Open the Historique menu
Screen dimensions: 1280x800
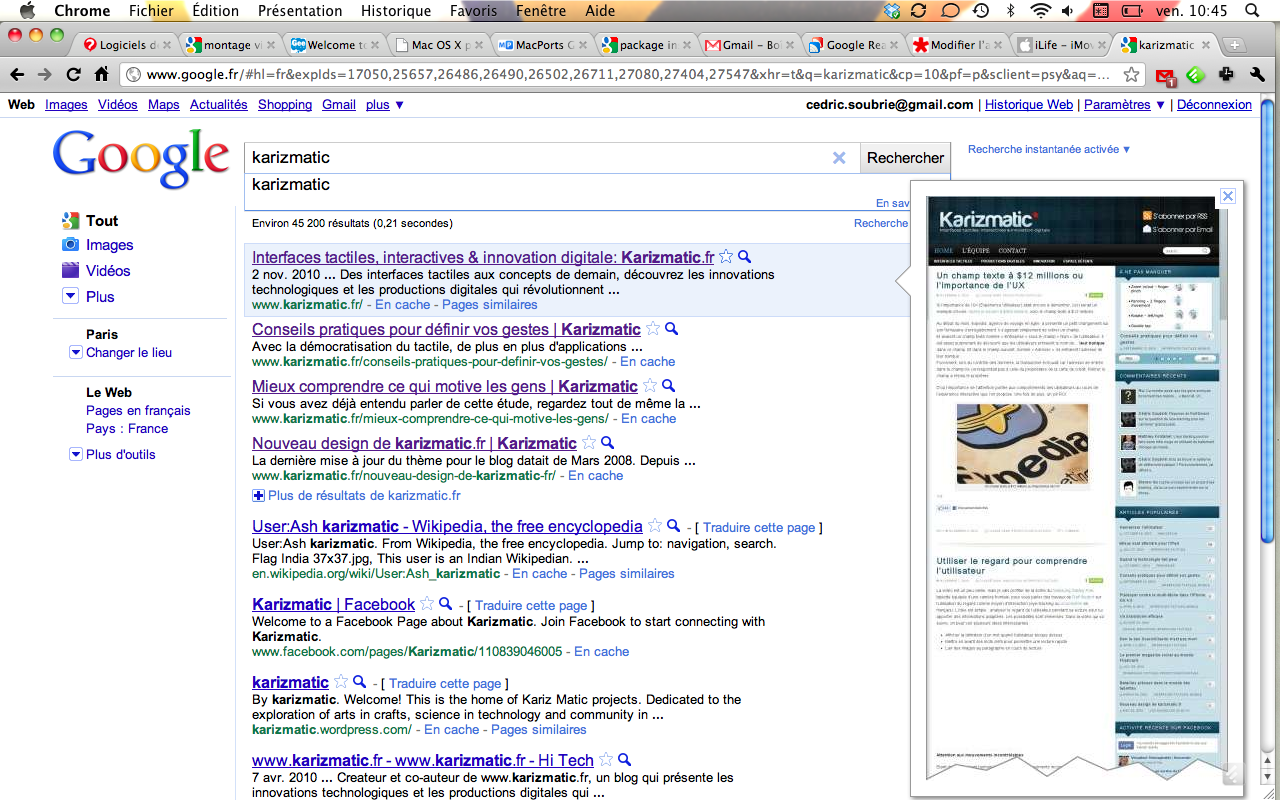coord(396,11)
